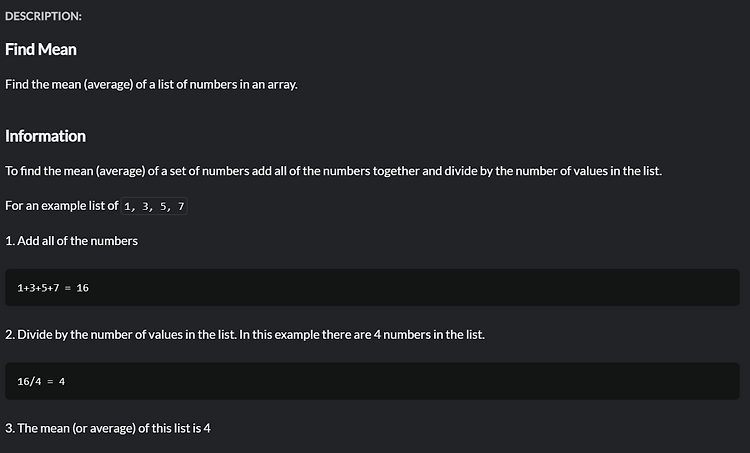750x453 pixels.
Task: Click the Find Mean heading
Action: click(41, 49)
